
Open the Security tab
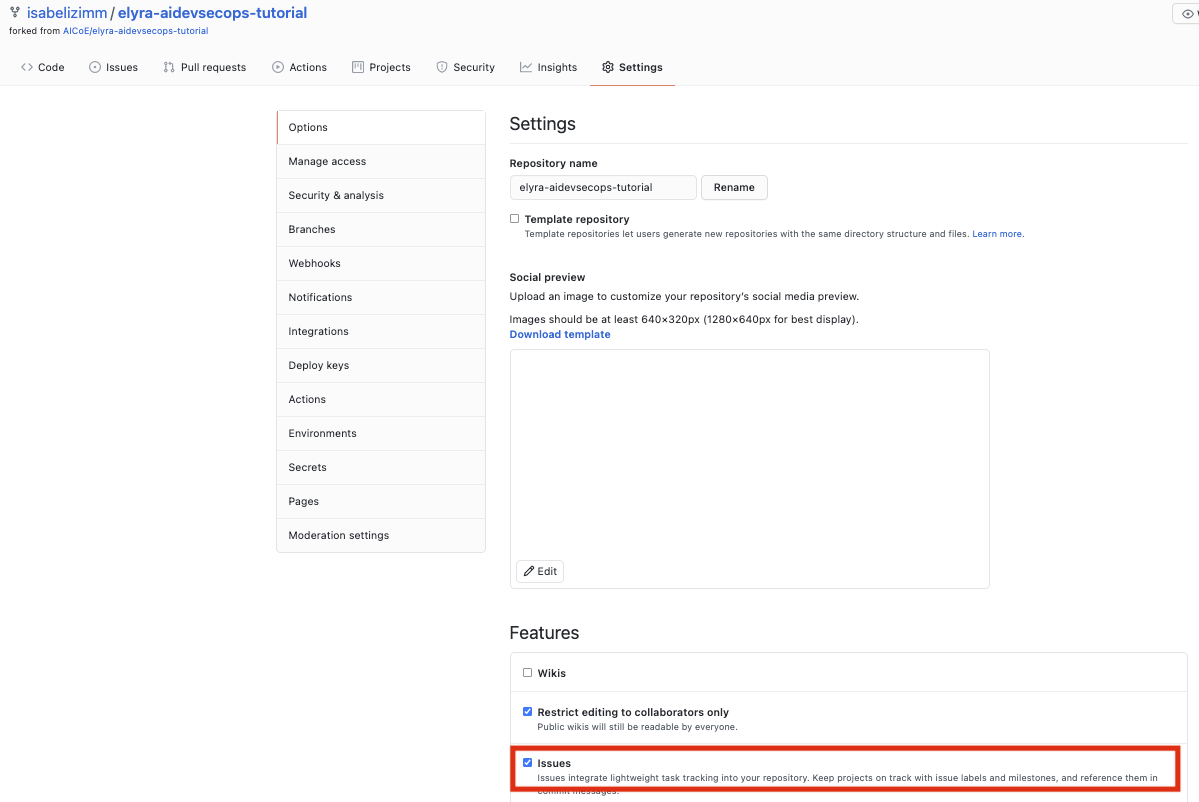[x=465, y=67]
